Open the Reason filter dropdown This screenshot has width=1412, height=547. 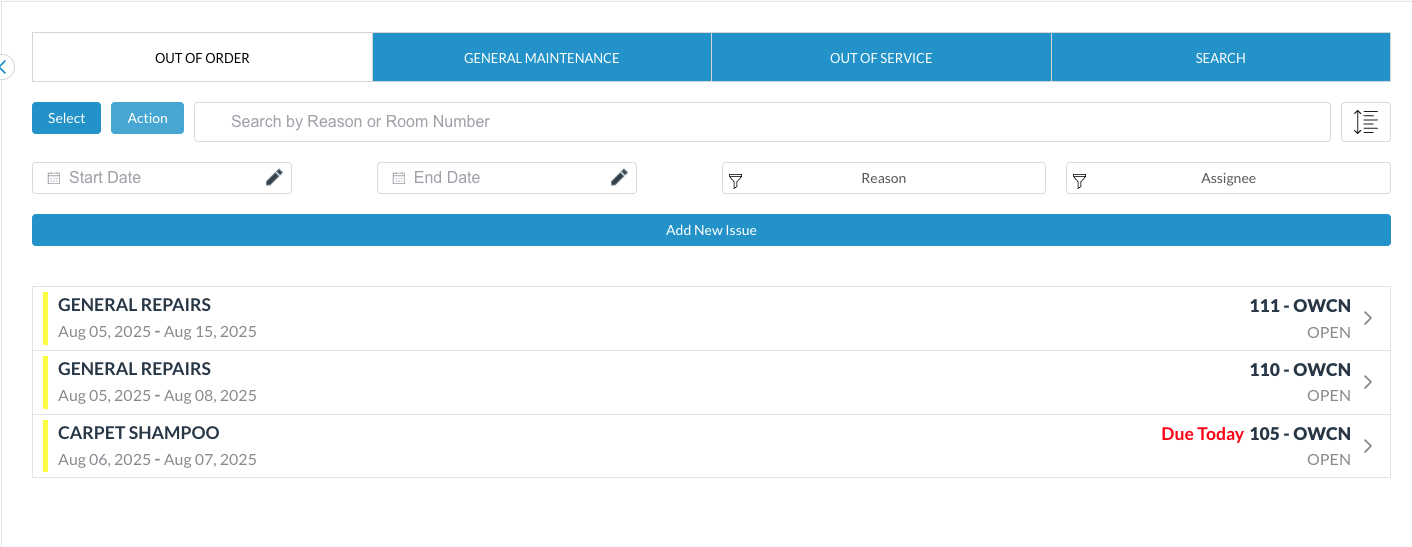pos(883,178)
